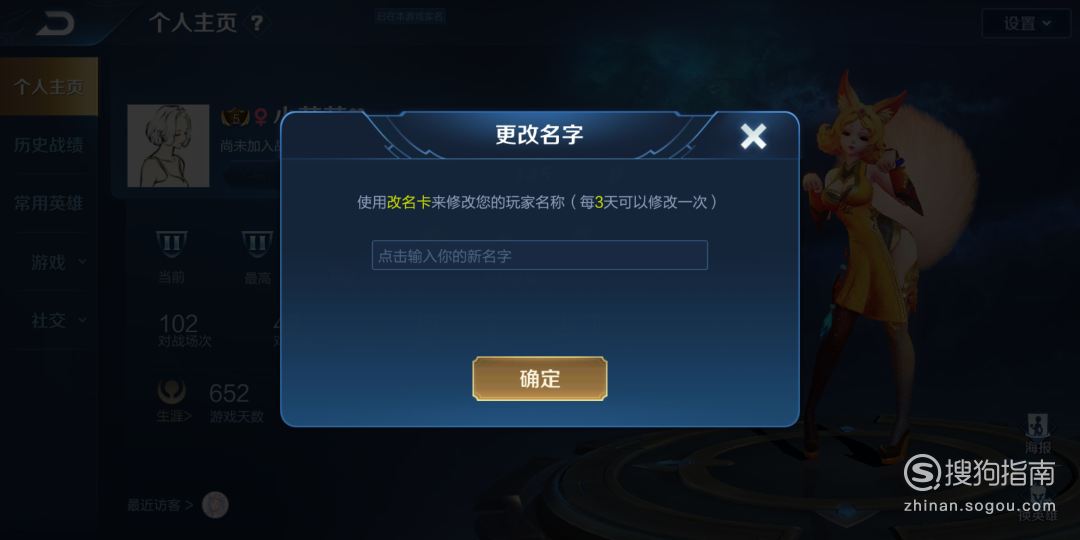This screenshot has width=1080, height=540.
Task: Open the 常用英雄 tab
Action: pyautogui.click(x=49, y=203)
